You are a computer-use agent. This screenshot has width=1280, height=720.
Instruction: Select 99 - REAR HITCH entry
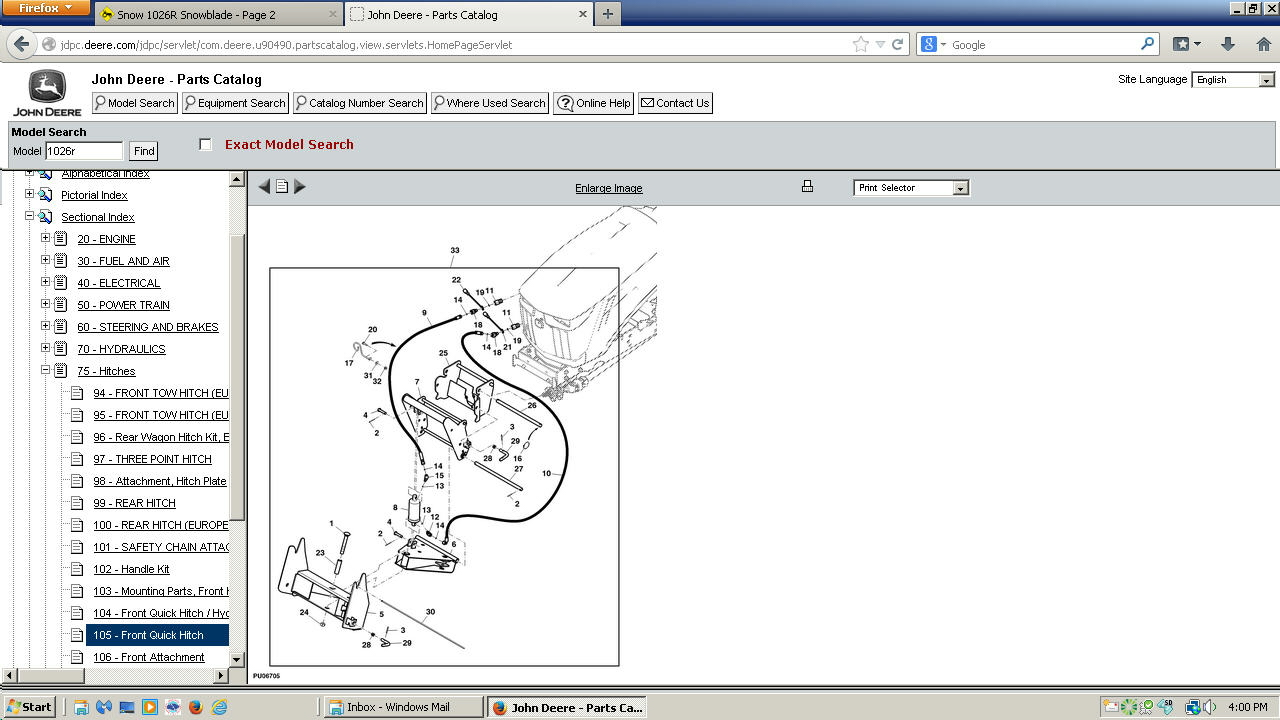pos(134,503)
